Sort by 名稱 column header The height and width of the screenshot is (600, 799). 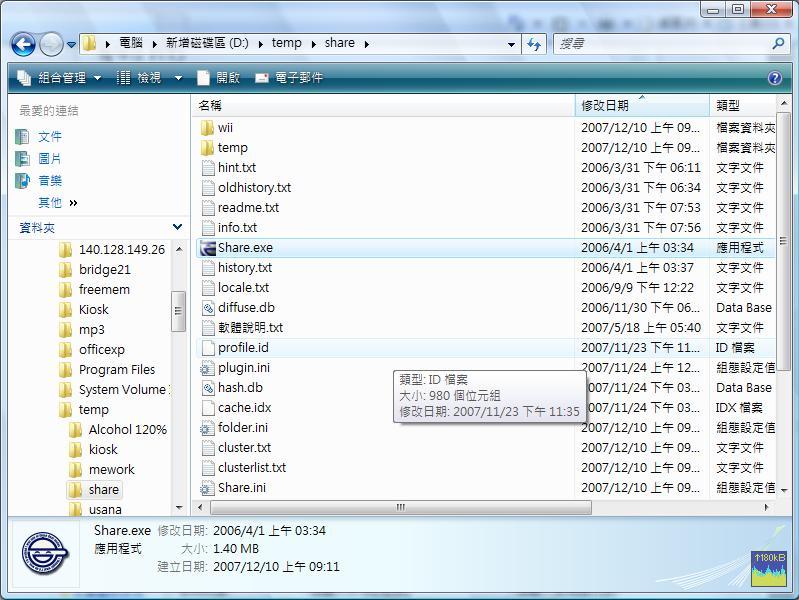383,105
